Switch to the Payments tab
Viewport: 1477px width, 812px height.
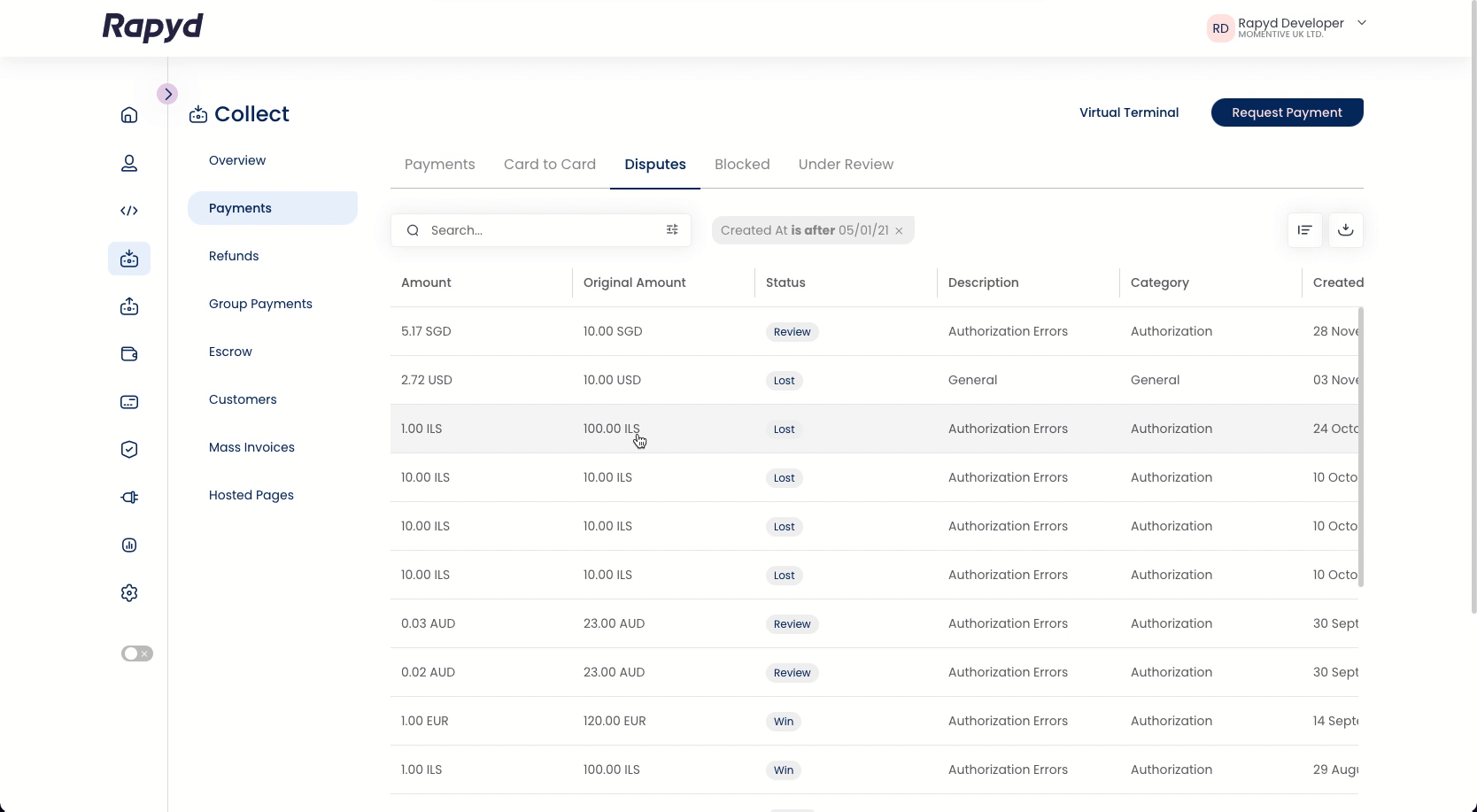tap(440, 165)
